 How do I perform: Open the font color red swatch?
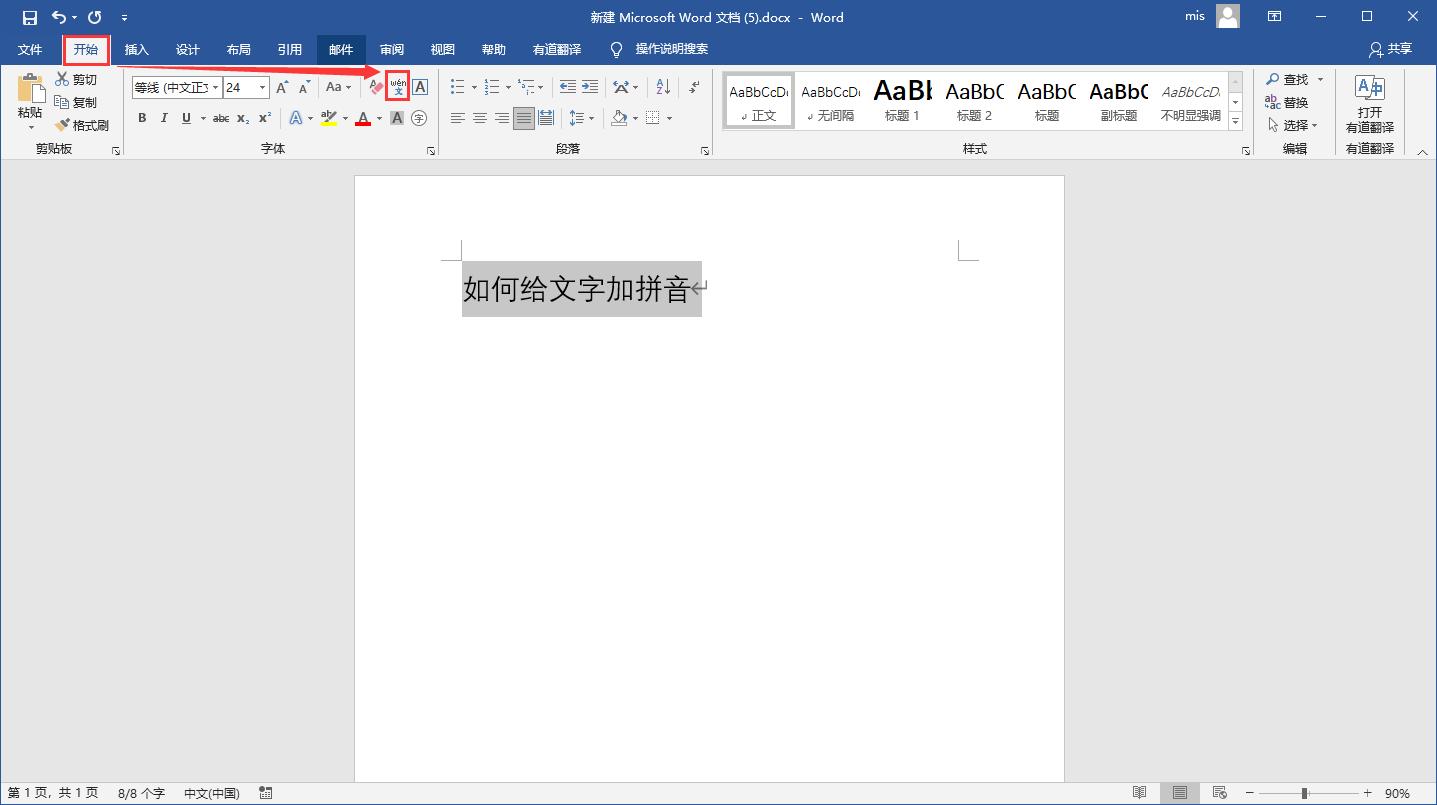click(363, 118)
